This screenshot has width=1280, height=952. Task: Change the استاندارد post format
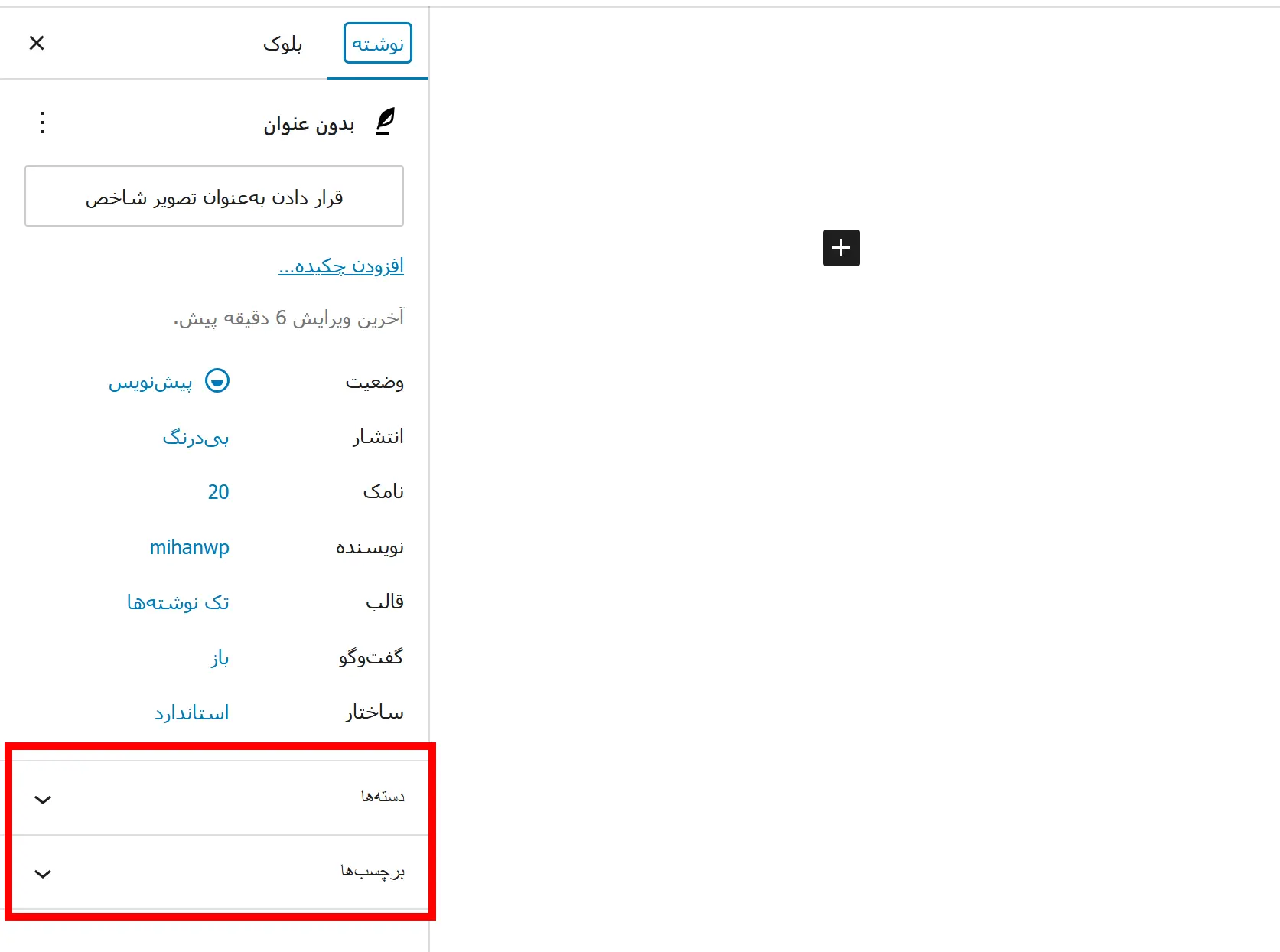click(x=192, y=712)
